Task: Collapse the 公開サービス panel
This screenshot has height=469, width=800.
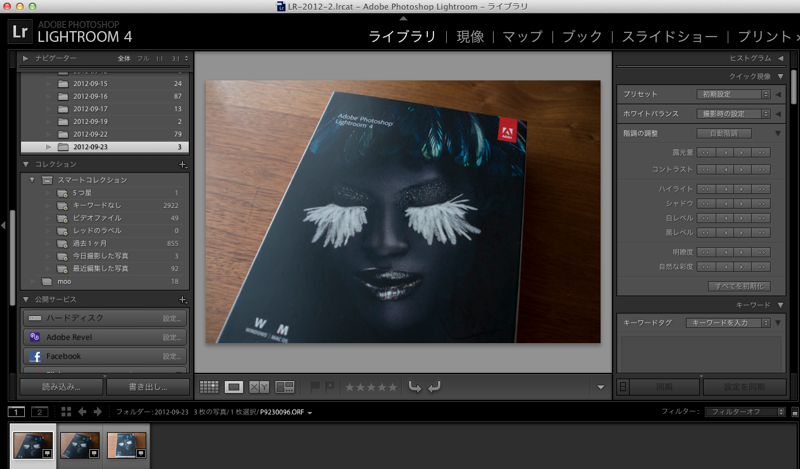Action: [x=26, y=300]
